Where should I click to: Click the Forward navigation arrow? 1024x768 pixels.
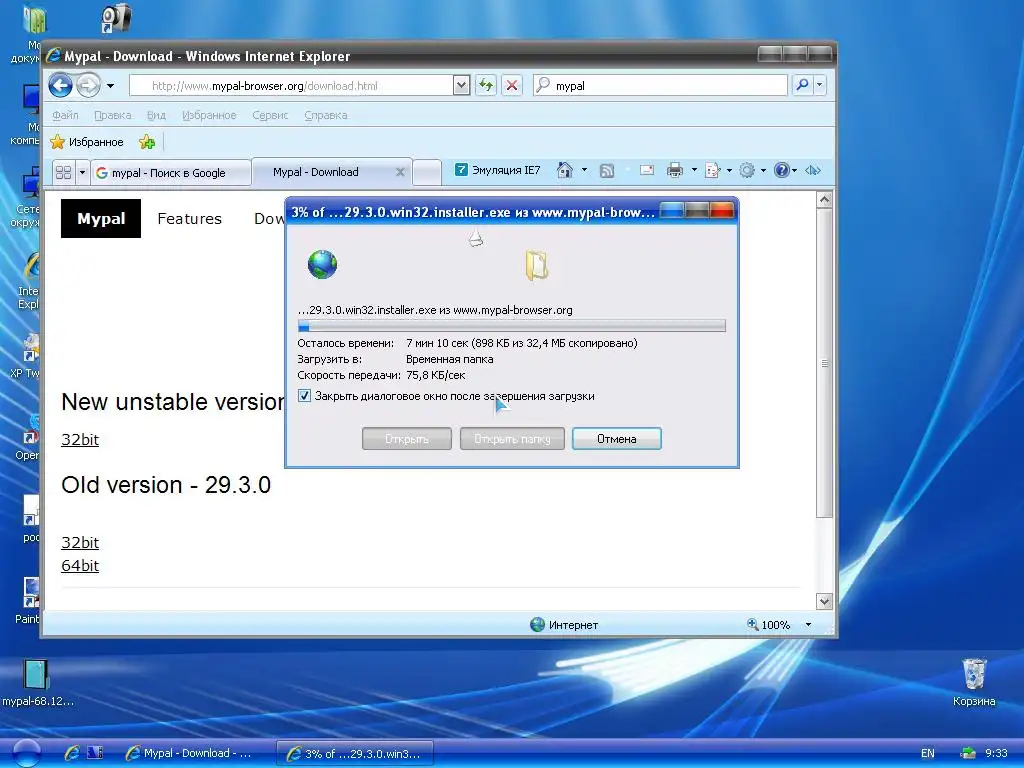[88, 85]
